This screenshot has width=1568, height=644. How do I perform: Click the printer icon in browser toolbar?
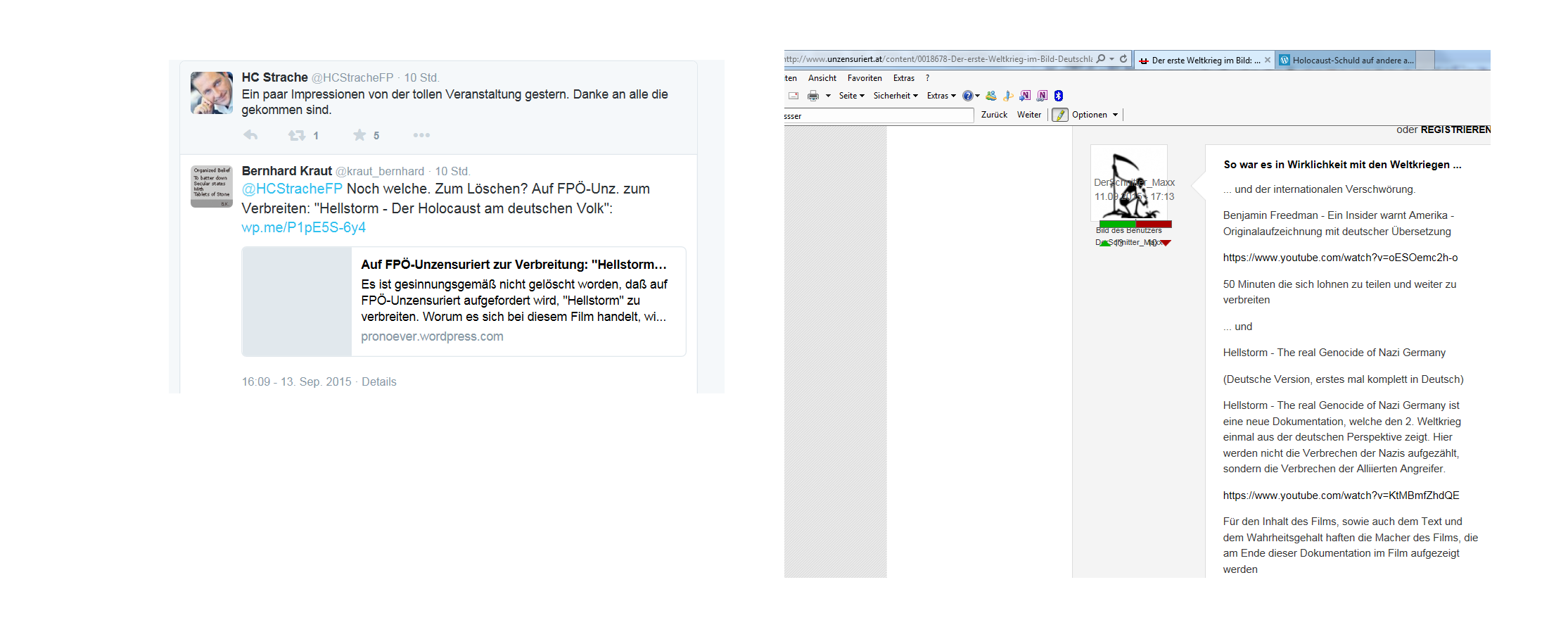[813, 96]
